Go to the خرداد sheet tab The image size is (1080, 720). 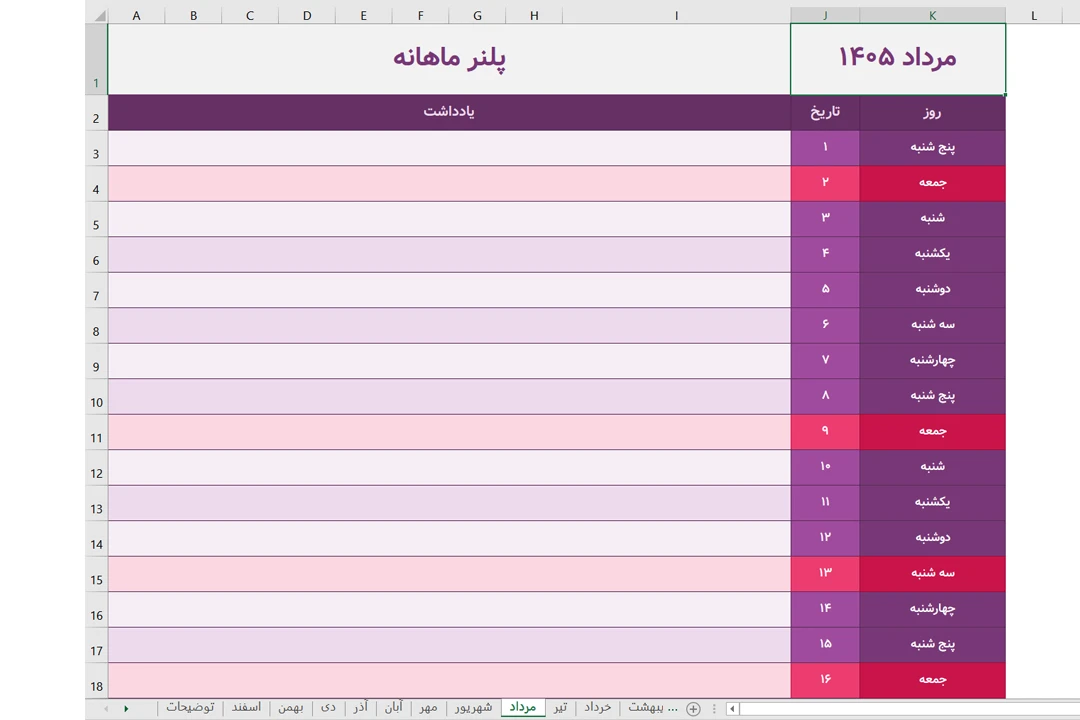pos(598,708)
